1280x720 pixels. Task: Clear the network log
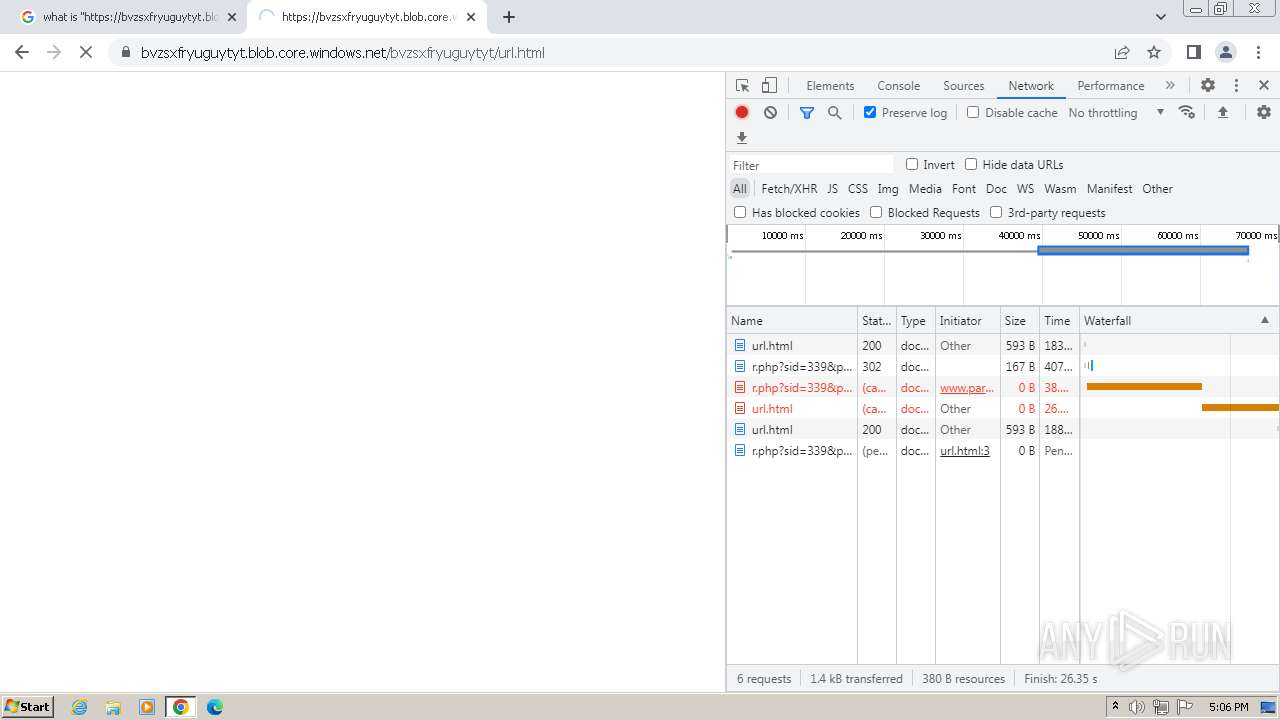click(x=770, y=112)
